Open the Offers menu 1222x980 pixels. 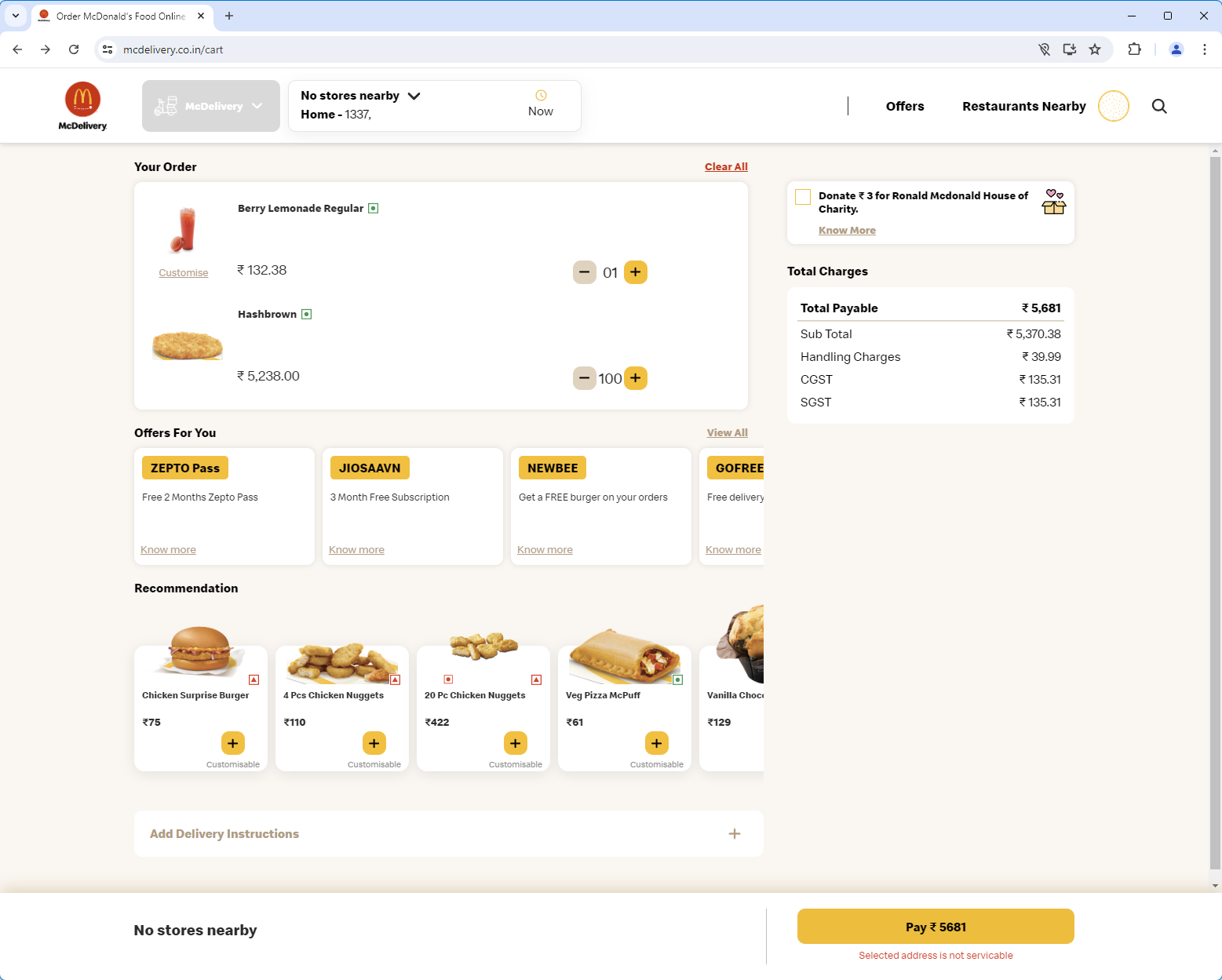pos(905,106)
